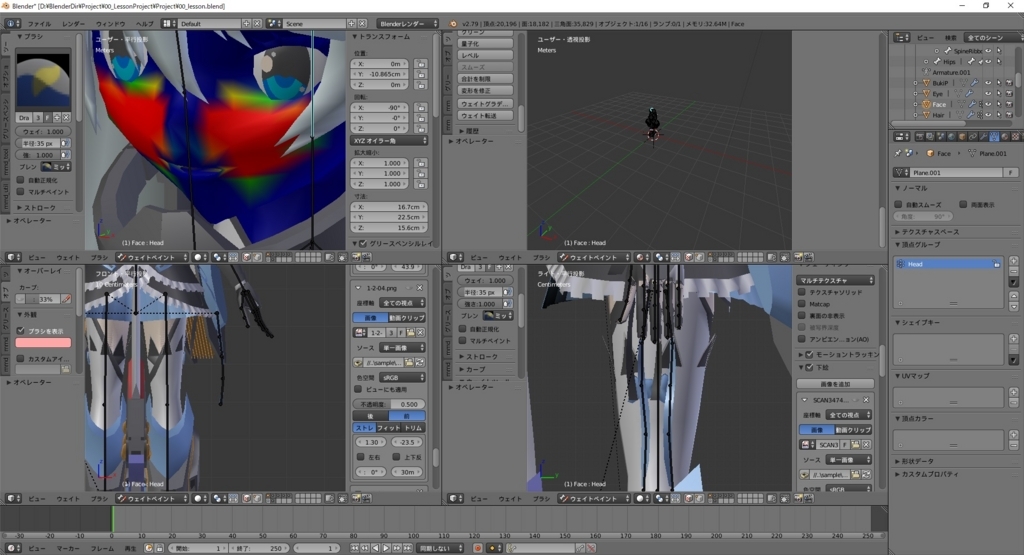Viewport: 1024px width, 555px height.
Task: Expand the テクスチャスペース panel
Action: [x=925, y=232]
